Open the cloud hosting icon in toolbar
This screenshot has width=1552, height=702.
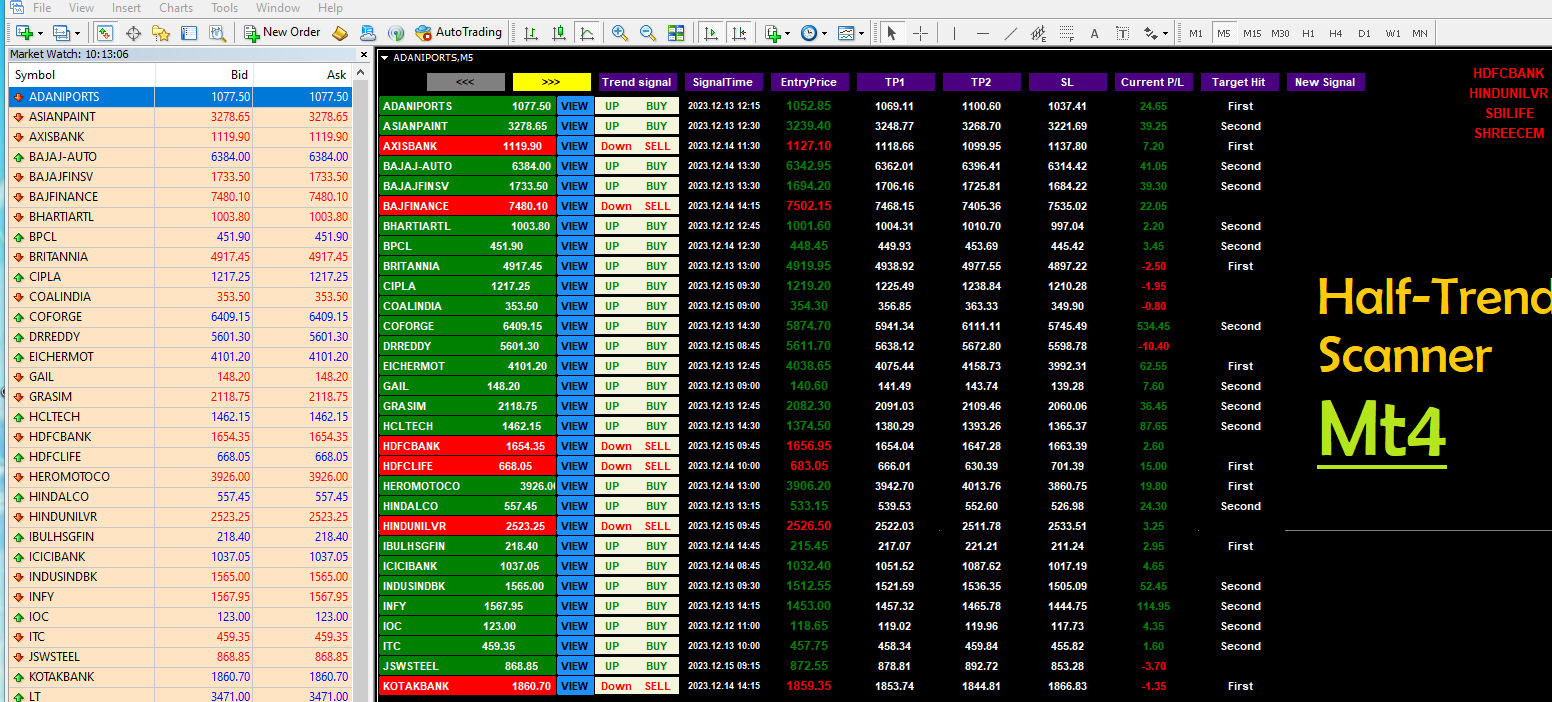368,33
